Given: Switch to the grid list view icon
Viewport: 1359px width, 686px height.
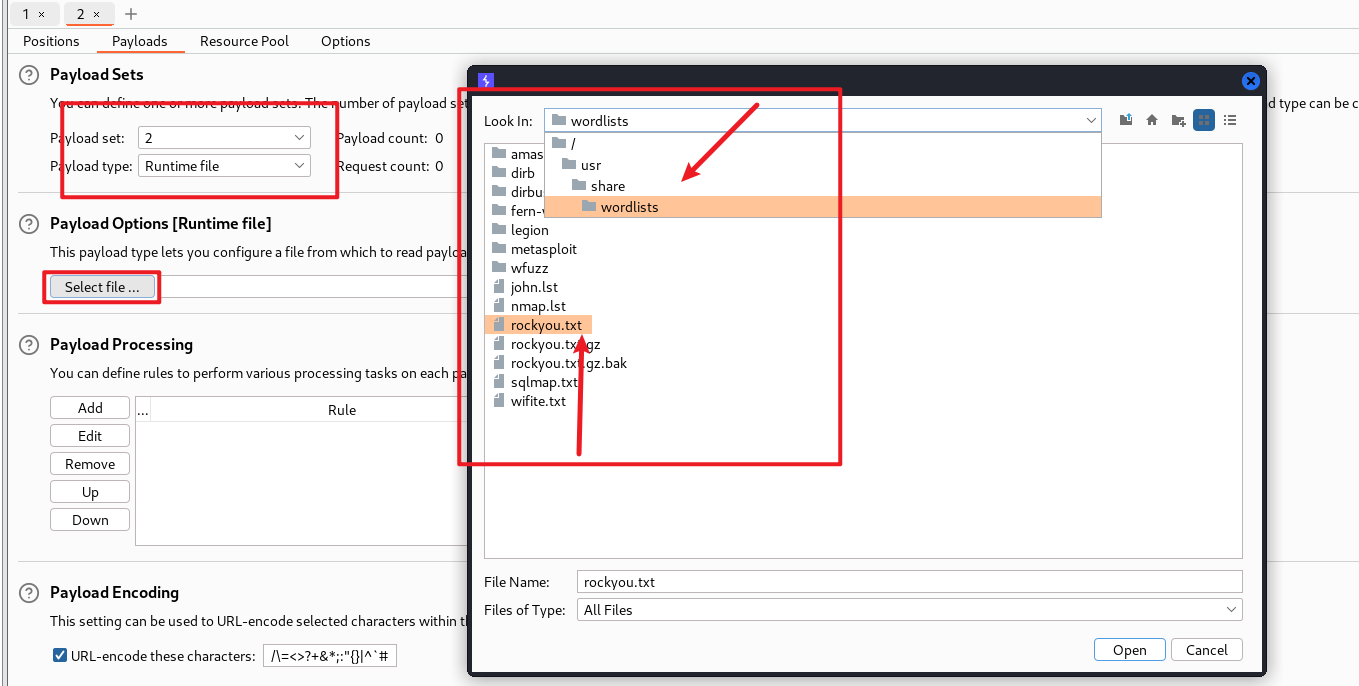Looking at the screenshot, I should point(1204,120).
